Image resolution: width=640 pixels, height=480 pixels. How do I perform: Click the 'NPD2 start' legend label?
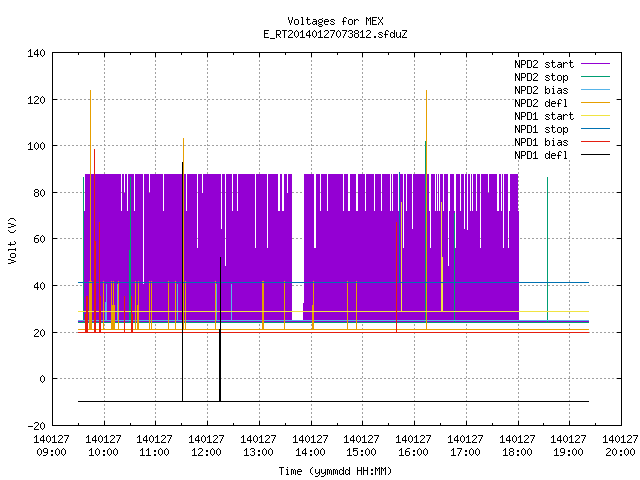544,64
